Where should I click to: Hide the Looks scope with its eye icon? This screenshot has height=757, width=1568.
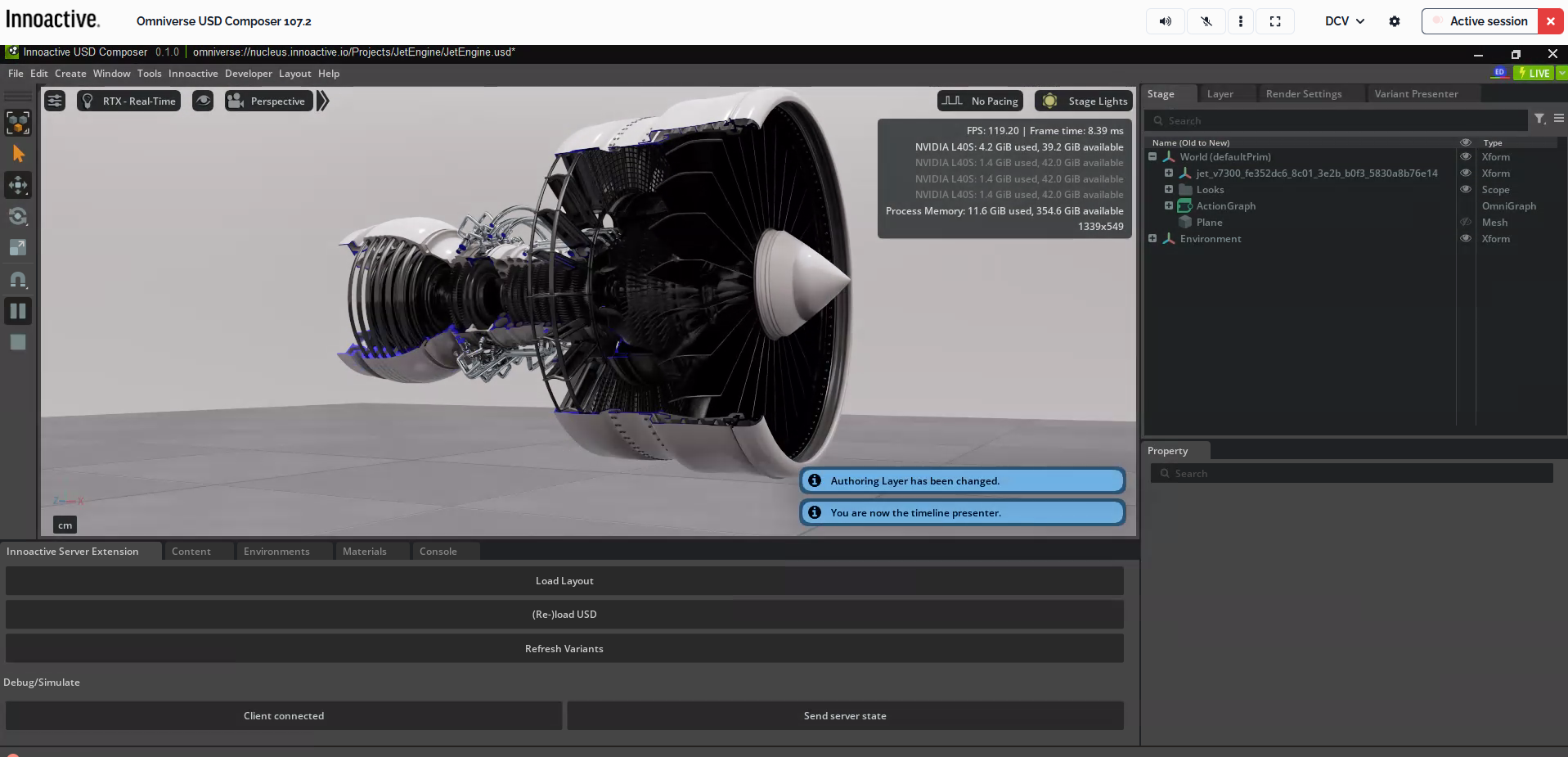pos(1464,189)
